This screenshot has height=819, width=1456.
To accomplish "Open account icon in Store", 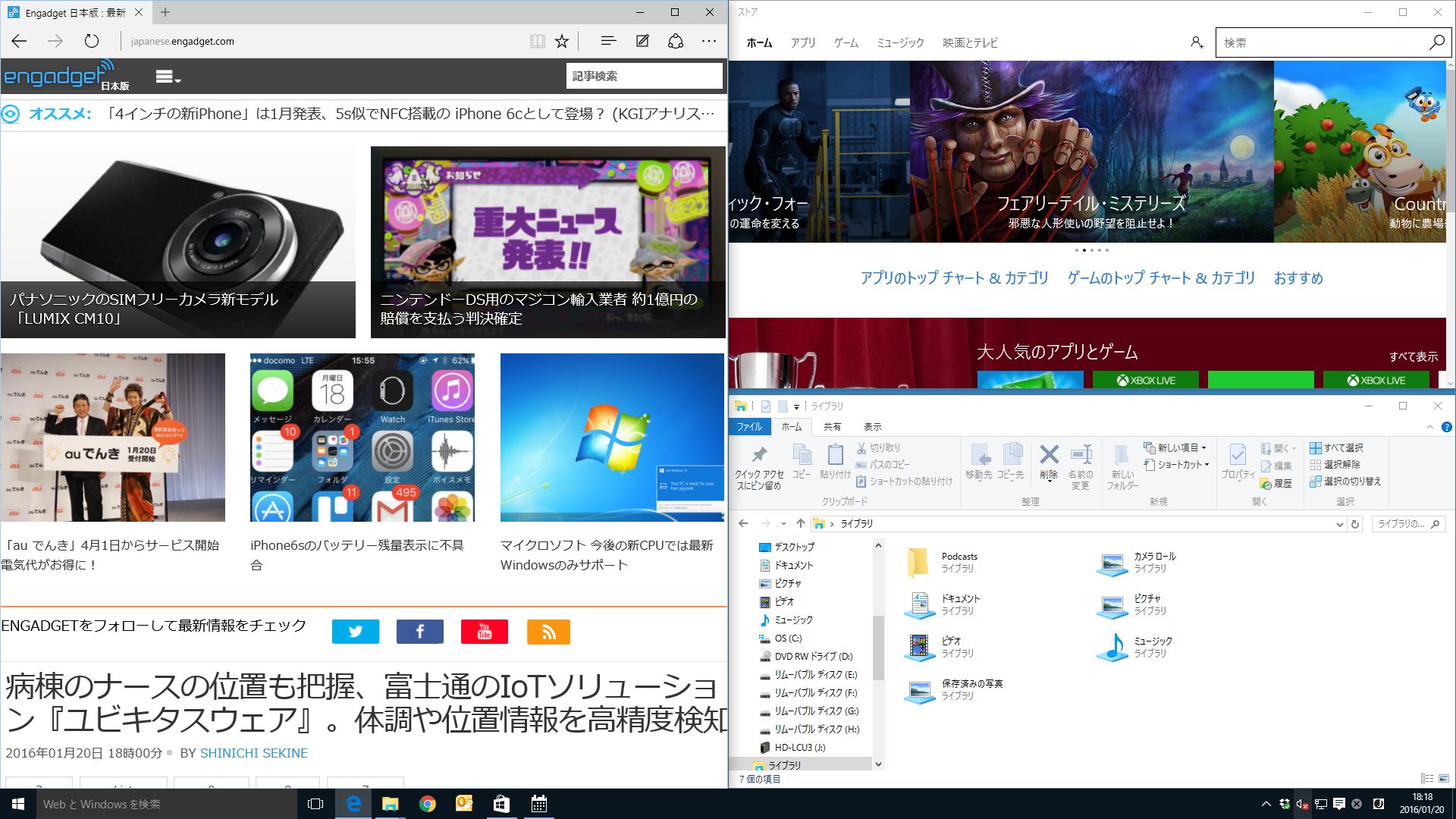I will [1197, 42].
